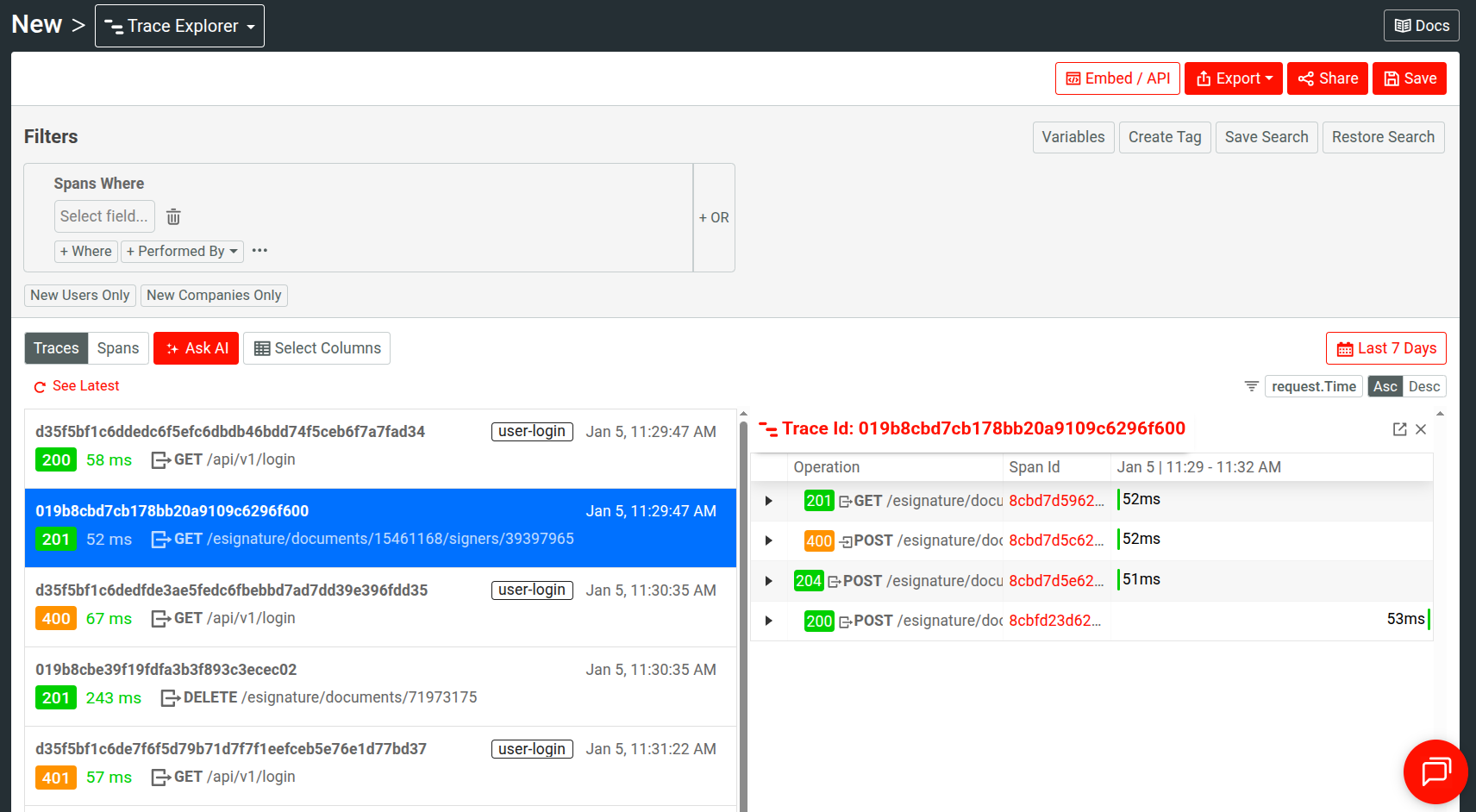Click the calendar icon on Last 7 Days
Screen dimensions: 1476x812
pos(1346,348)
